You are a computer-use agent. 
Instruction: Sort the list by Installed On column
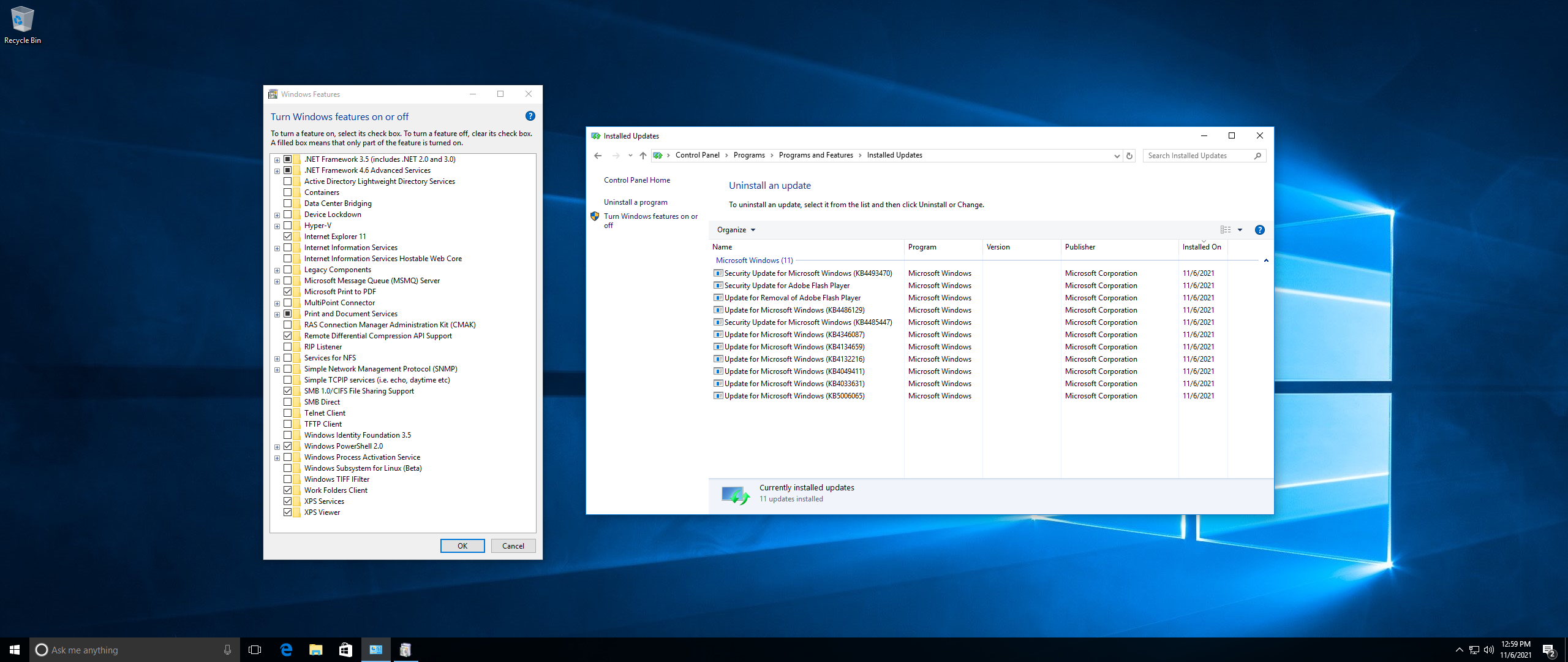pos(1203,247)
